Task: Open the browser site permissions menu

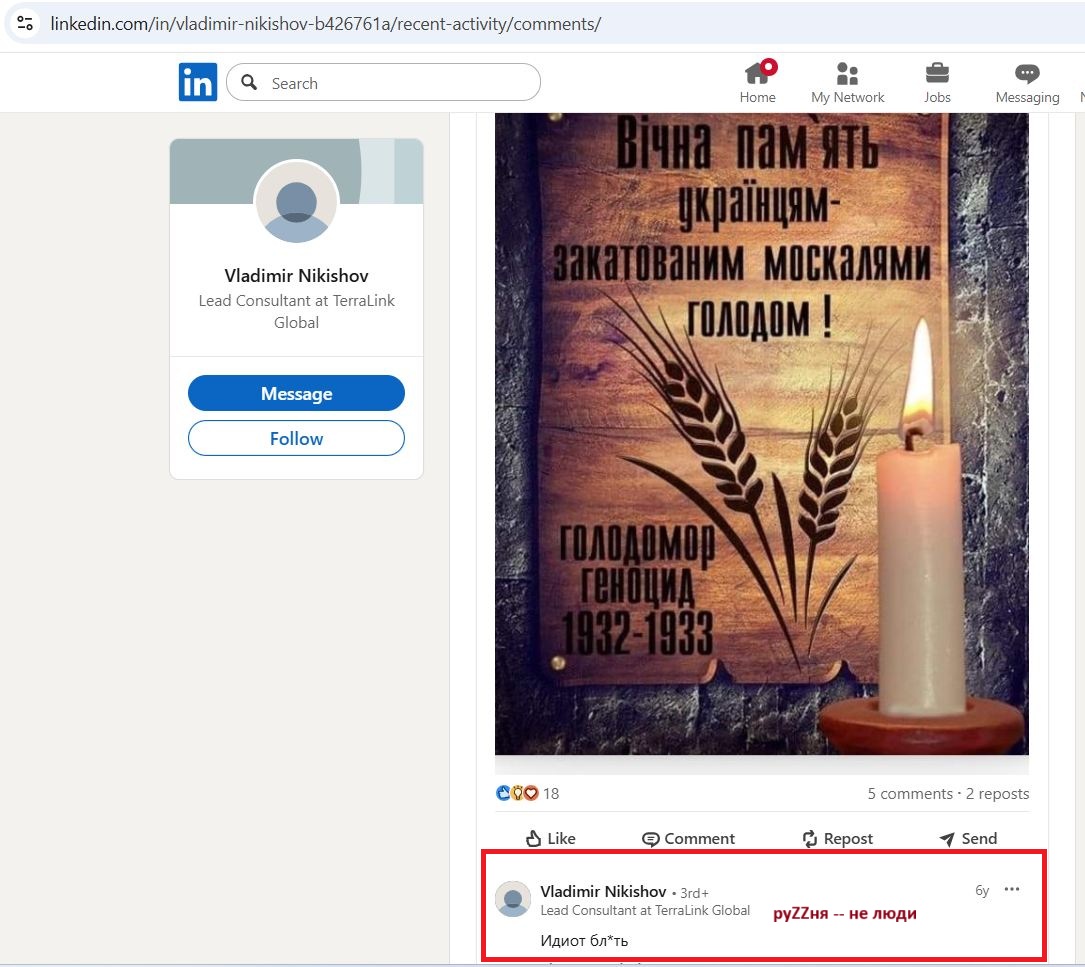Action: 24,22
